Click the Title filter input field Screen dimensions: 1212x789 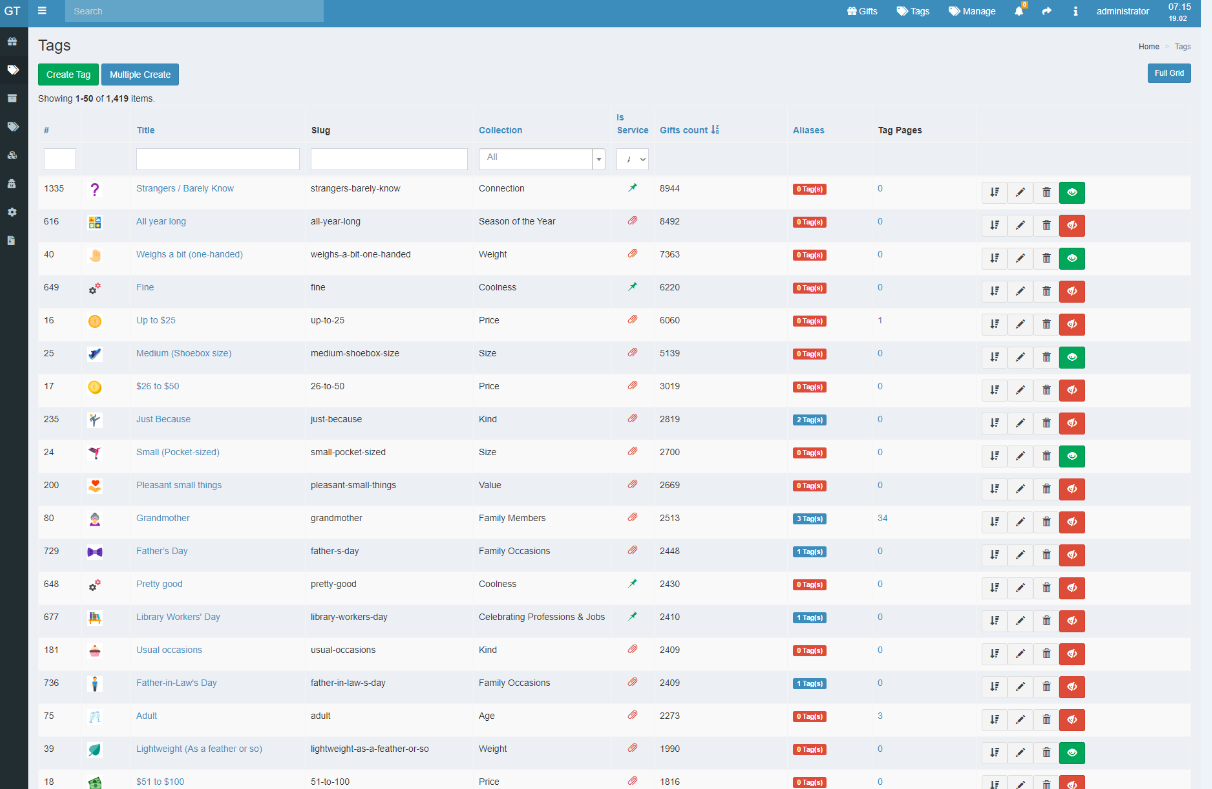pos(218,159)
